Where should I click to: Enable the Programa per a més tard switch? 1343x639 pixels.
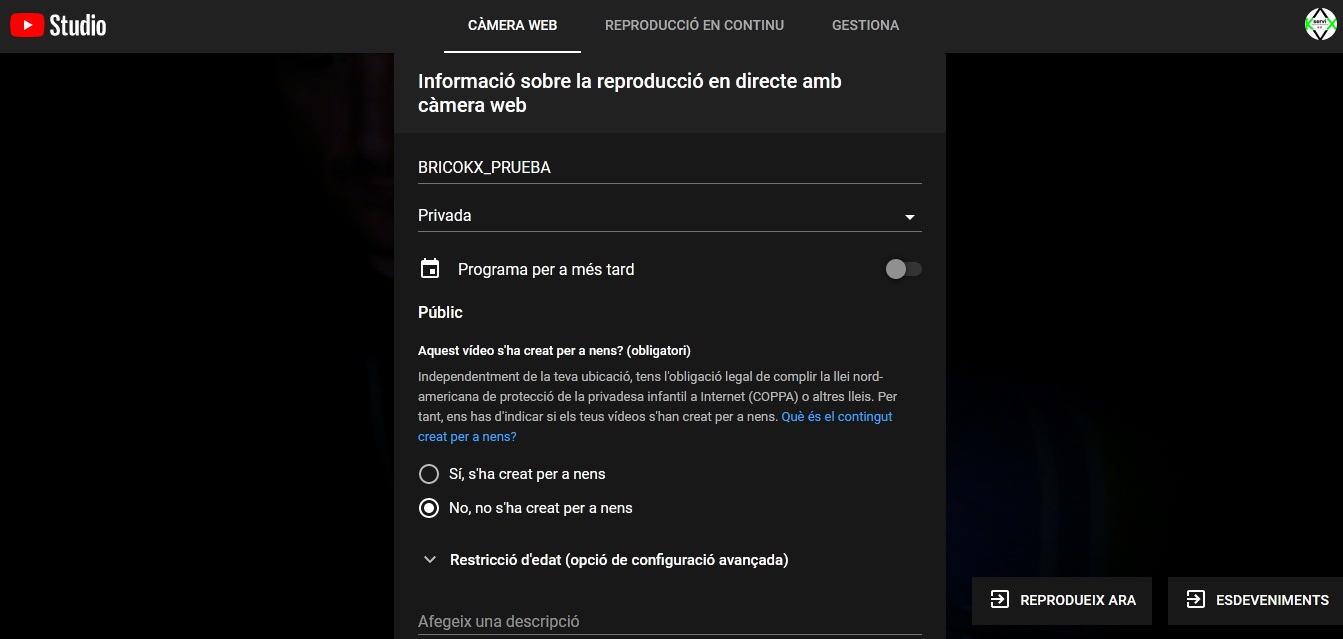903,269
